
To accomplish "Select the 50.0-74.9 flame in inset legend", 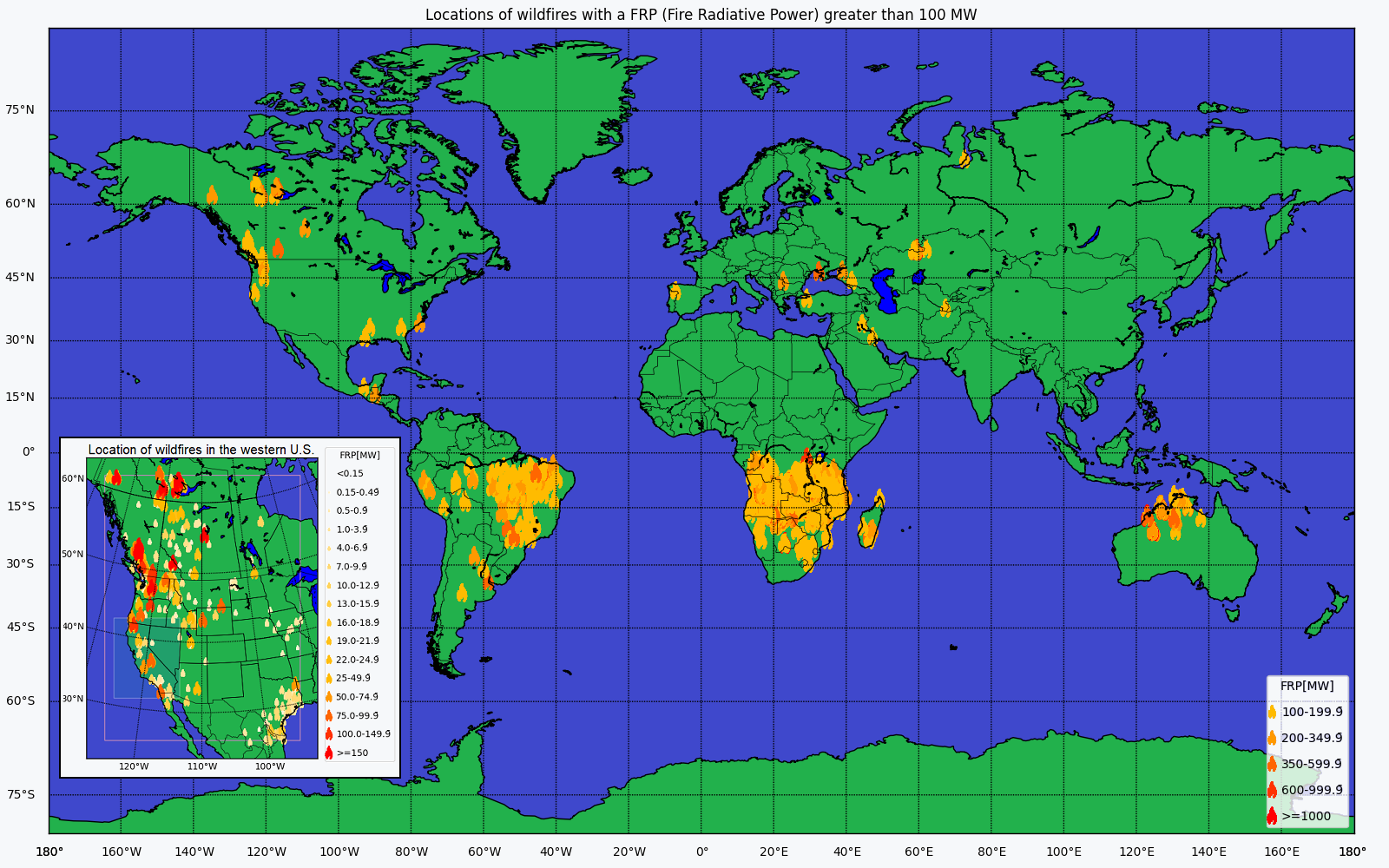I will 329,697.
